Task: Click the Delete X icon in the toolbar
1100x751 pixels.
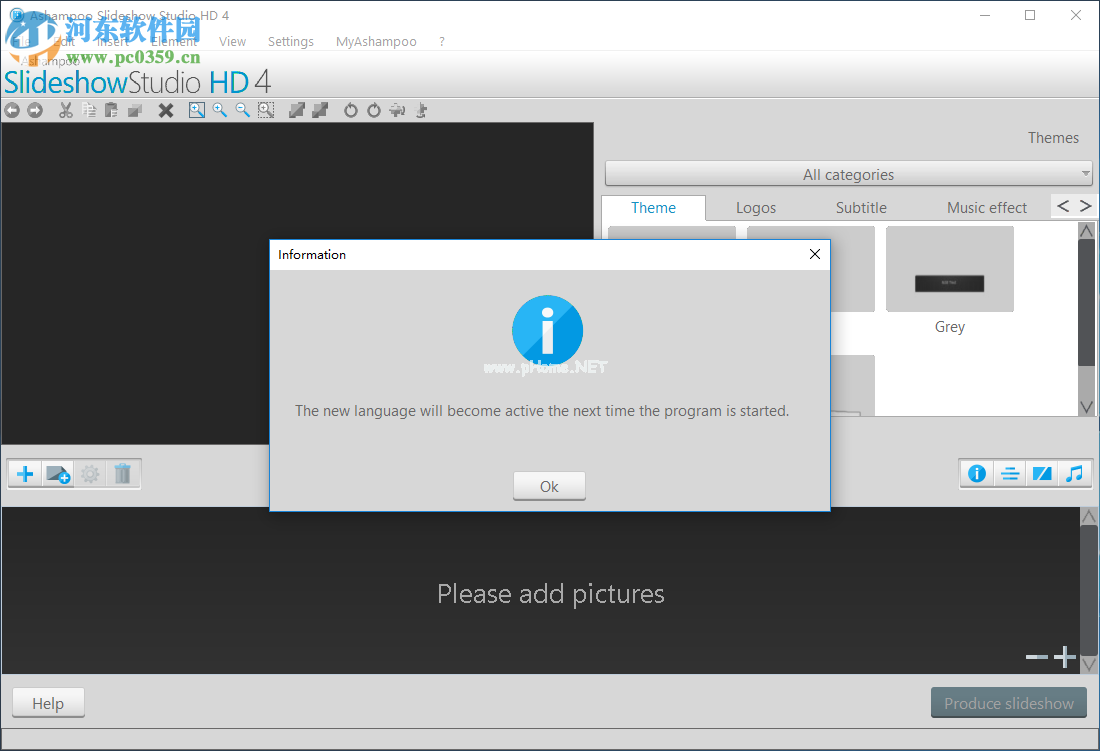Action: (165, 110)
